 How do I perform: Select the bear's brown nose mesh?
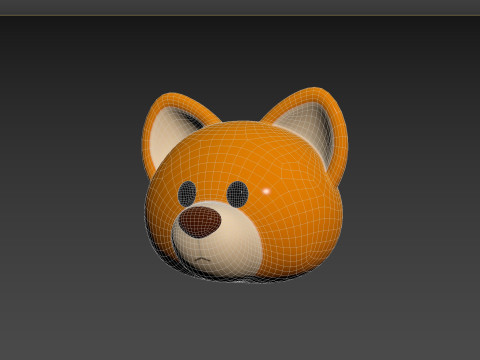pos(200,222)
